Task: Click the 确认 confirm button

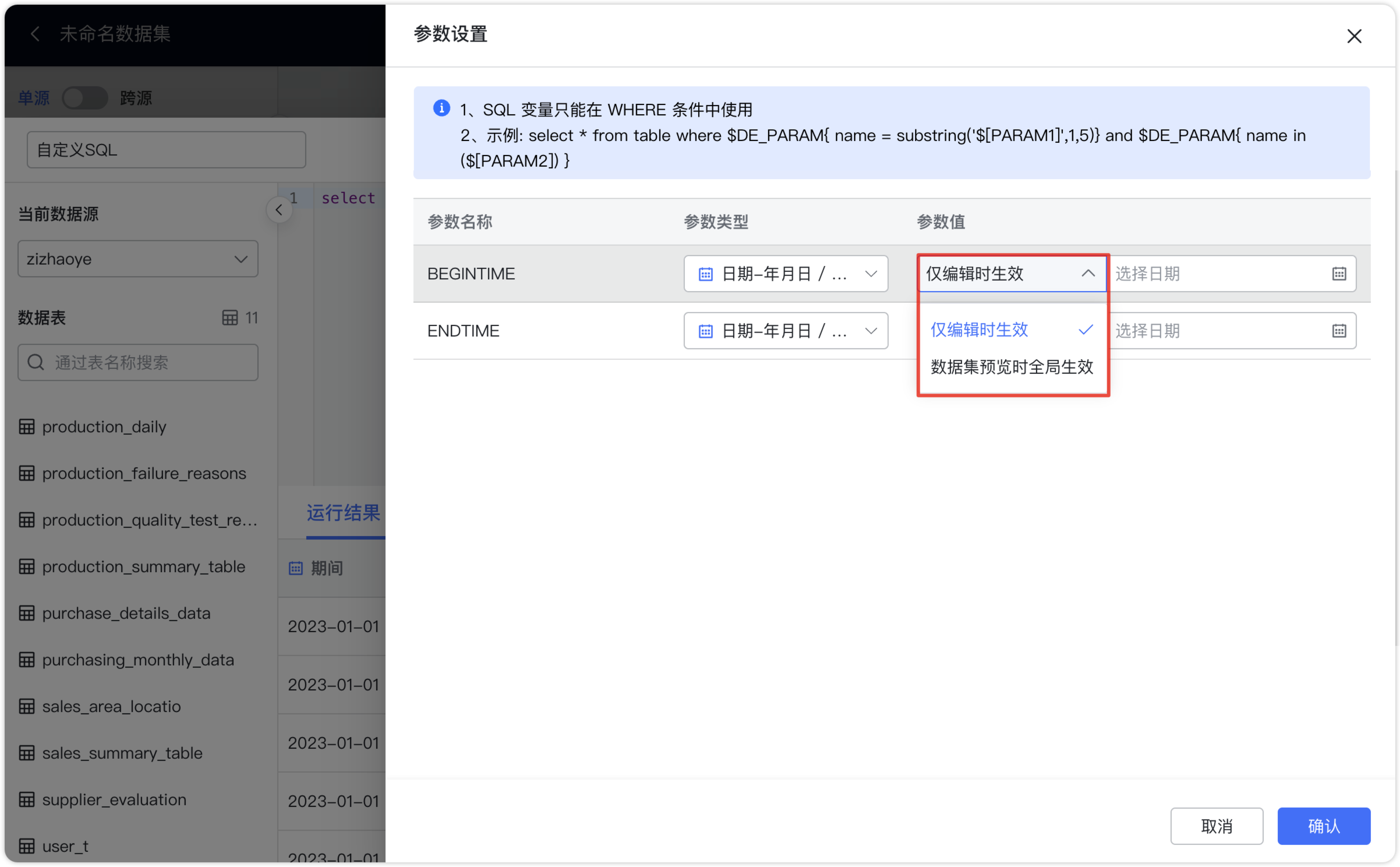Action: 1324,826
